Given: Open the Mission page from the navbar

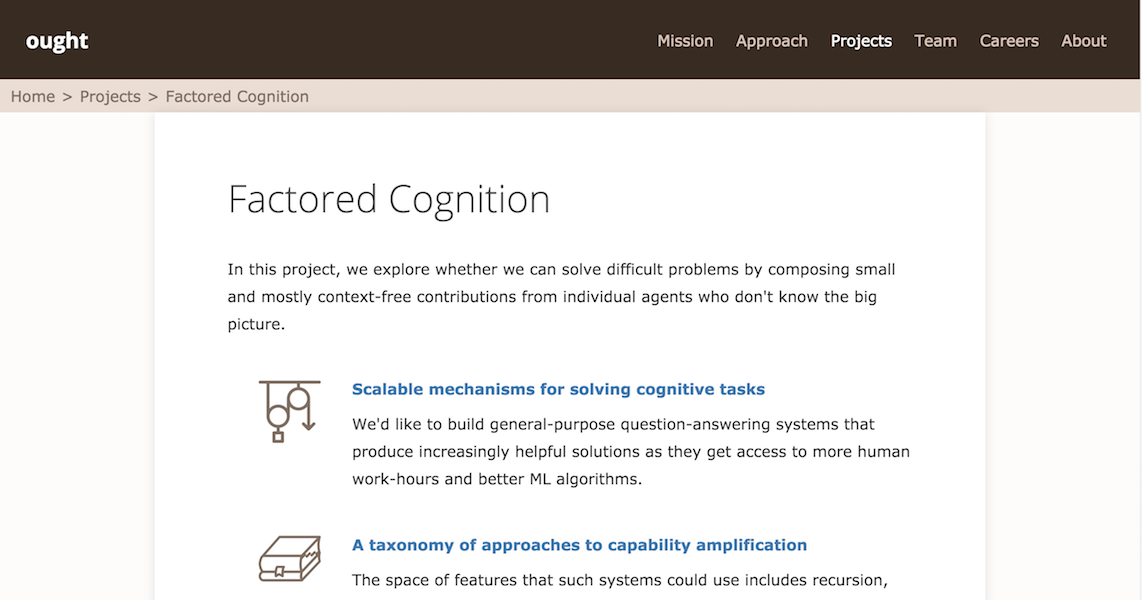Looking at the screenshot, I should [x=685, y=41].
